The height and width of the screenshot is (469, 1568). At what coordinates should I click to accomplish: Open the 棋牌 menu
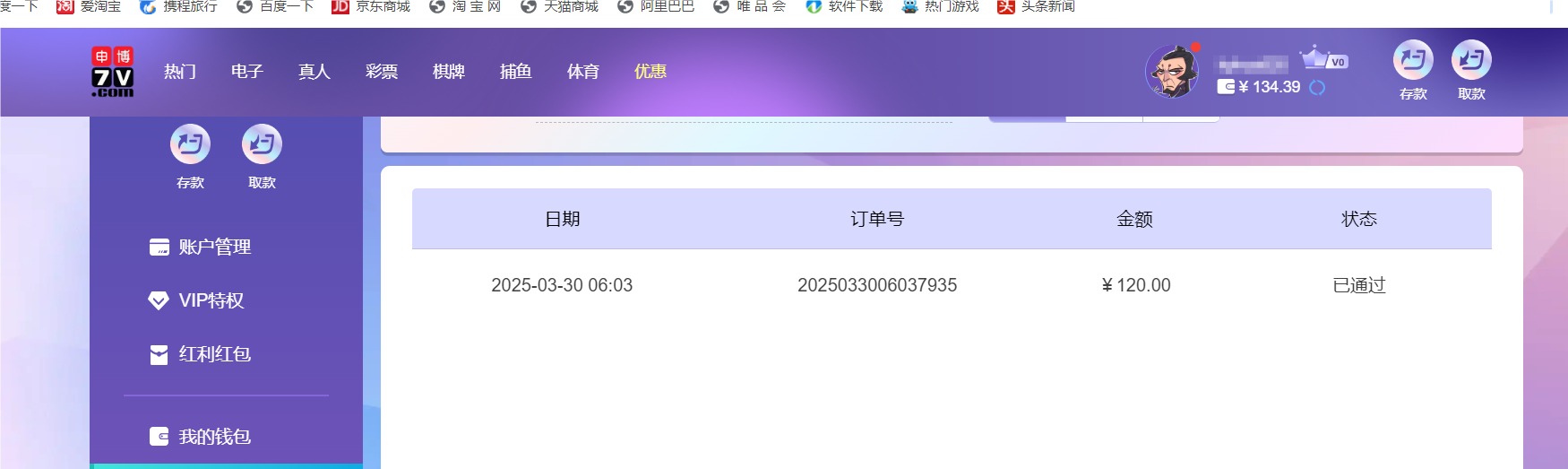click(x=449, y=72)
